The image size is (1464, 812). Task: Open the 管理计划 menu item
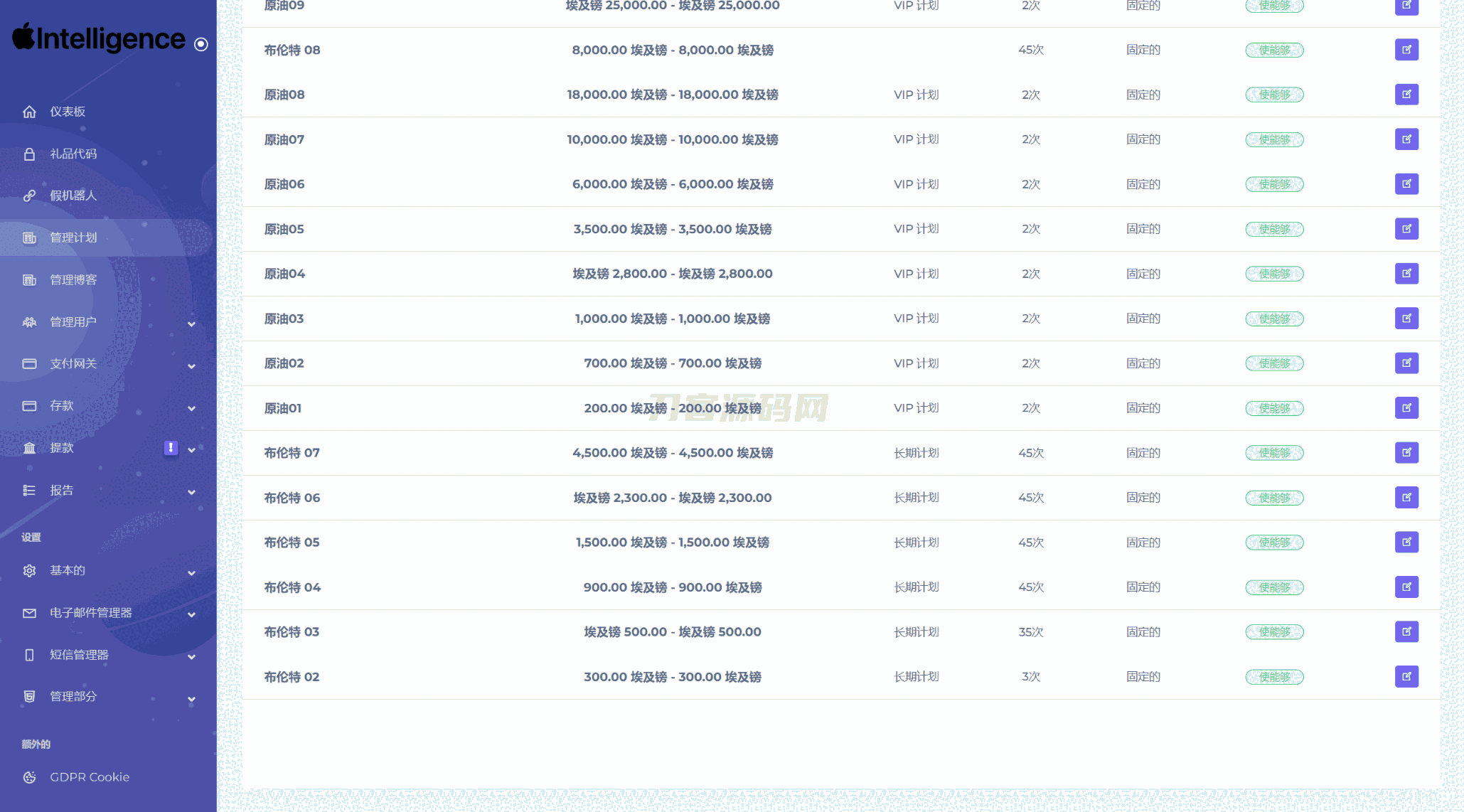[73, 237]
